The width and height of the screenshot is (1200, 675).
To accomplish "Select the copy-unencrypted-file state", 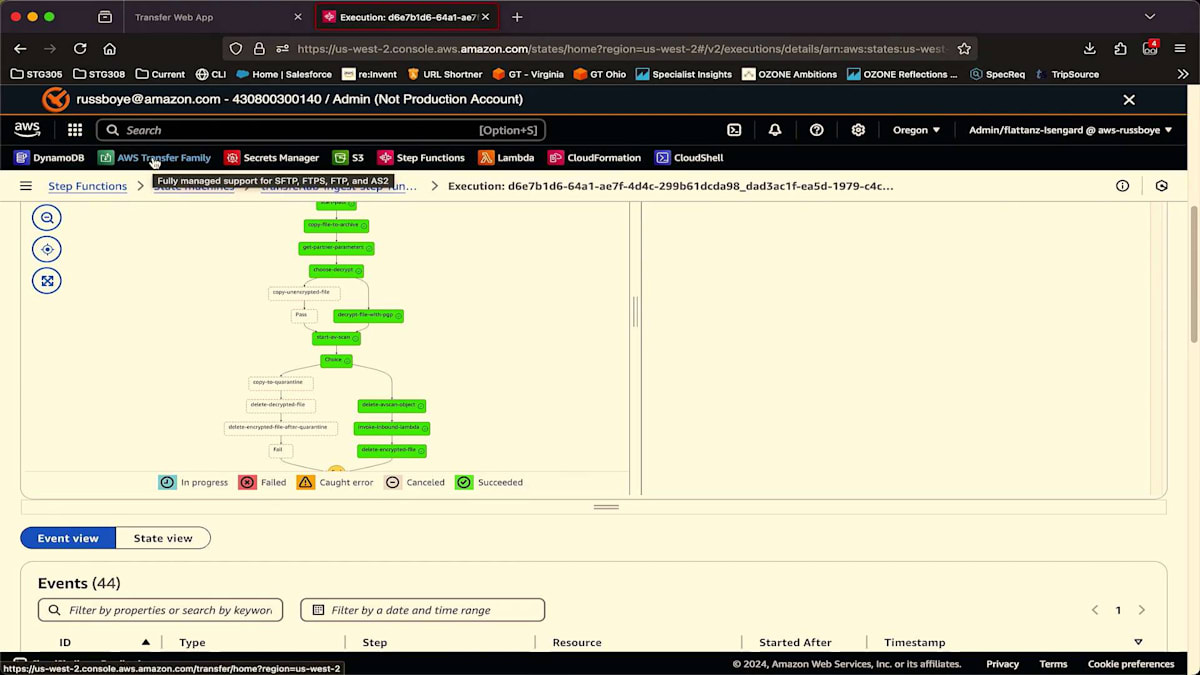I will 304,293.
